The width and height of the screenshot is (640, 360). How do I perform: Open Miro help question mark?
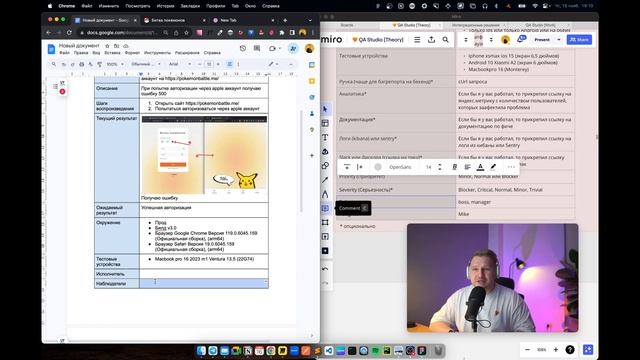(570, 349)
